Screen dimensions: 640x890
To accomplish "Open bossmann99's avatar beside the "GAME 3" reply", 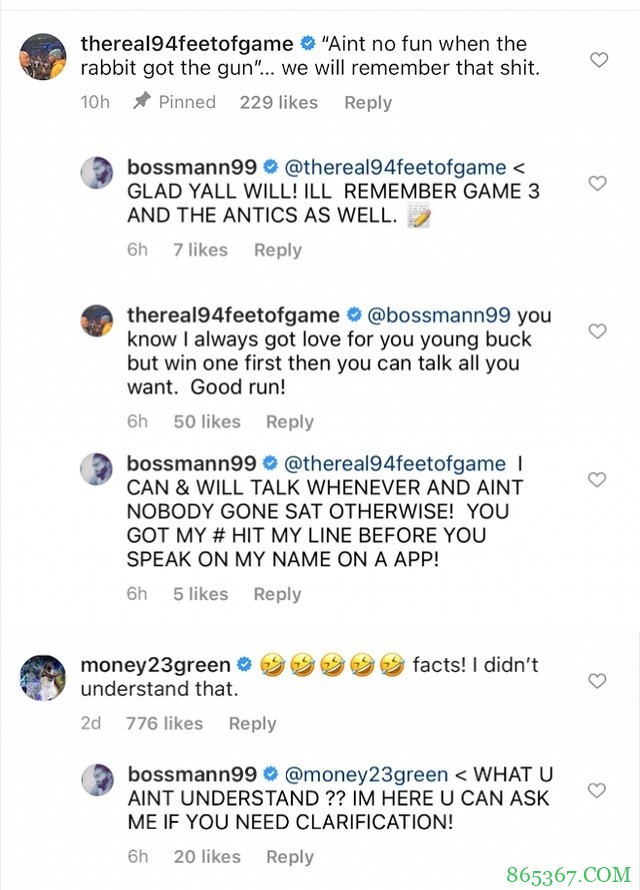I will pyautogui.click(x=98, y=172).
